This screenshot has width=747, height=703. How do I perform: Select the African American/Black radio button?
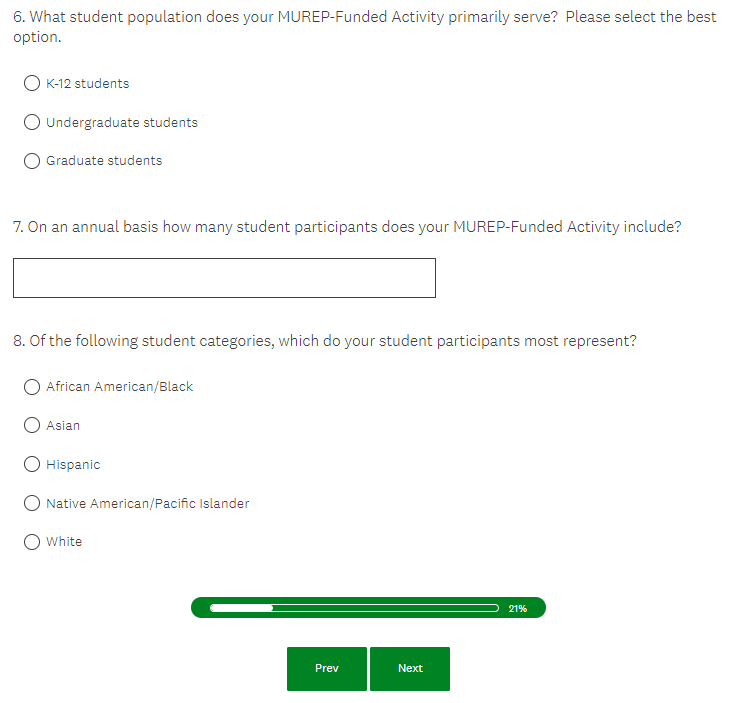(x=32, y=387)
